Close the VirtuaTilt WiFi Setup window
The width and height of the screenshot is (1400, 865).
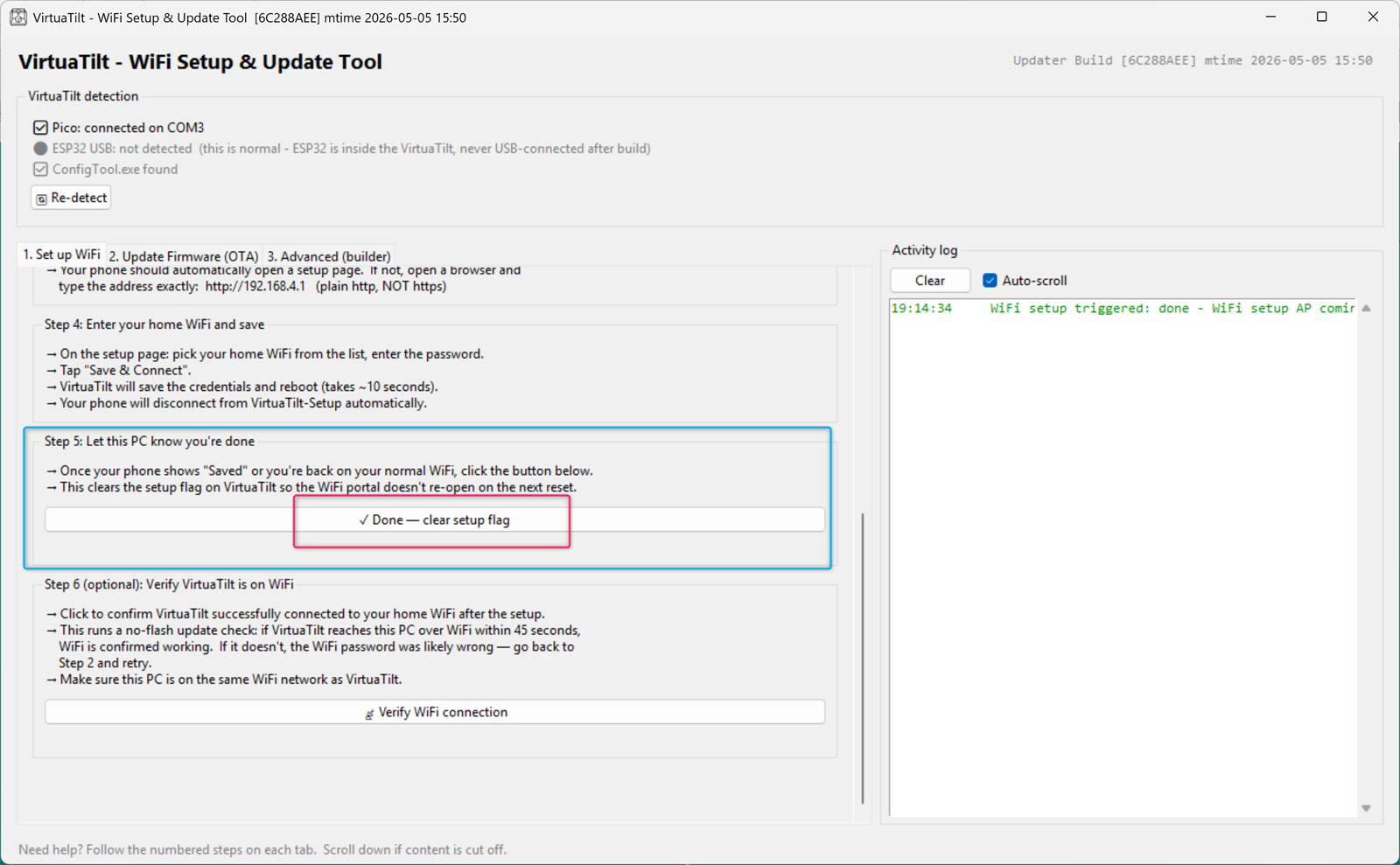tap(1373, 17)
